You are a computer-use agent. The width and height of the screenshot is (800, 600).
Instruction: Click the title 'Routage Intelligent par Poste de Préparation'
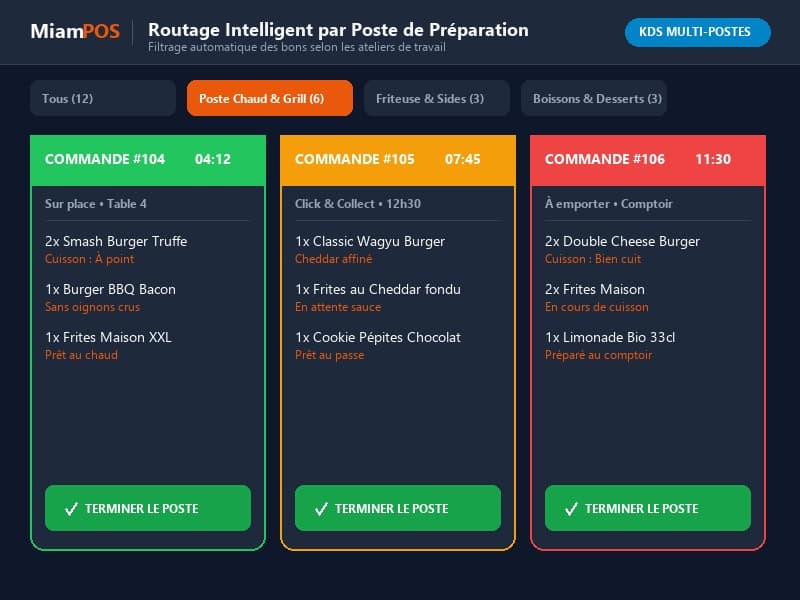(x=338, y=30)
